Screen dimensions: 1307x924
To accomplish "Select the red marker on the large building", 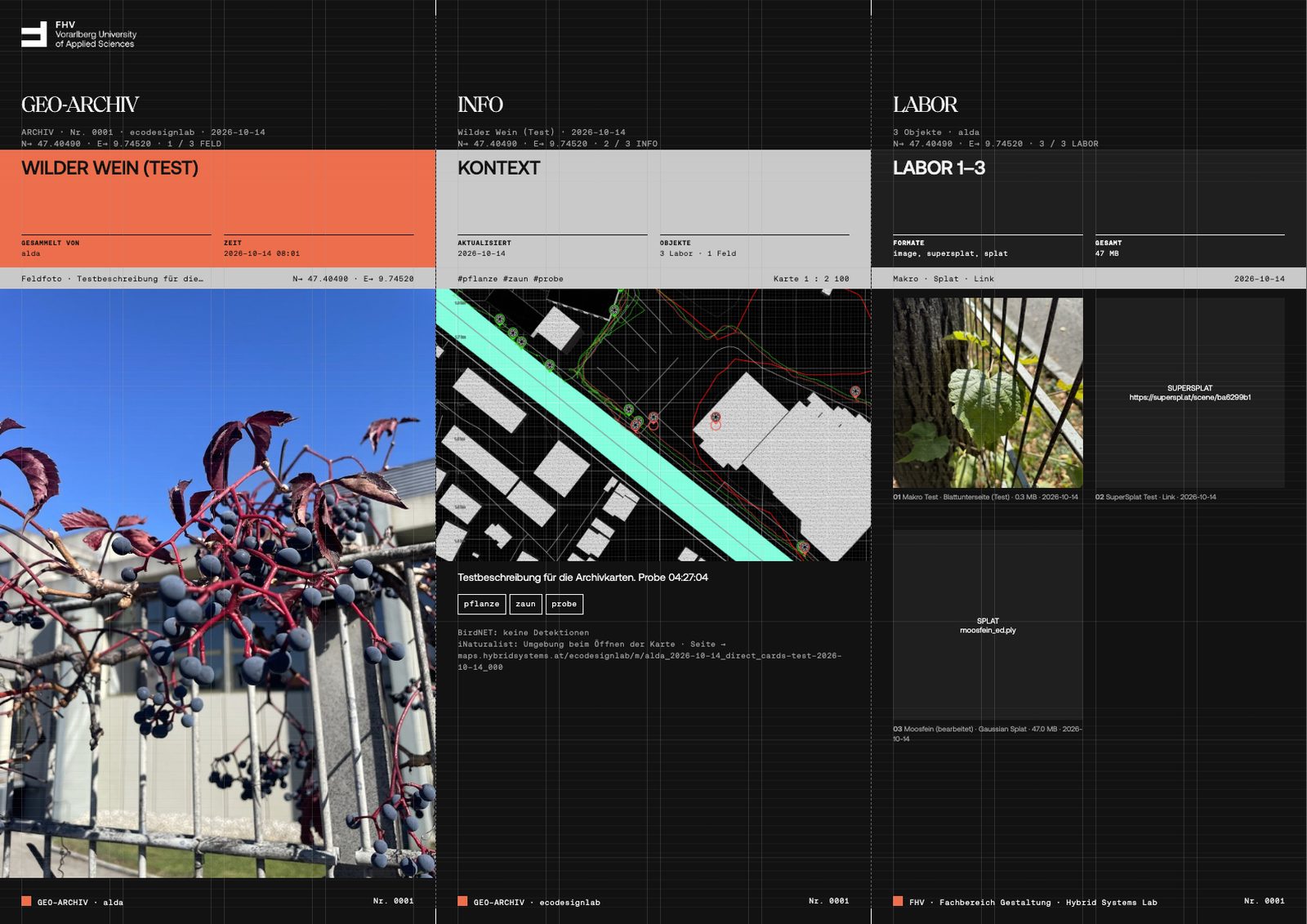I will (716, 419).
